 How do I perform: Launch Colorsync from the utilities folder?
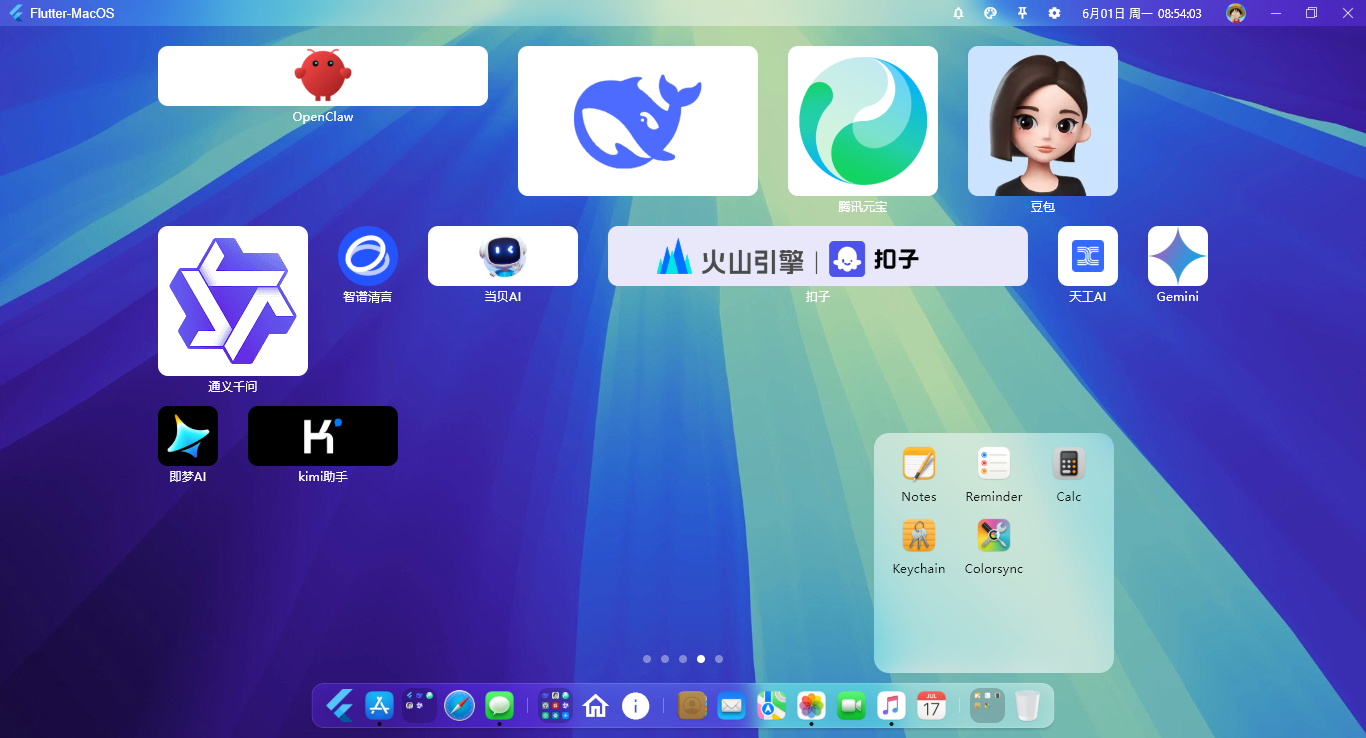click(994, 536)
